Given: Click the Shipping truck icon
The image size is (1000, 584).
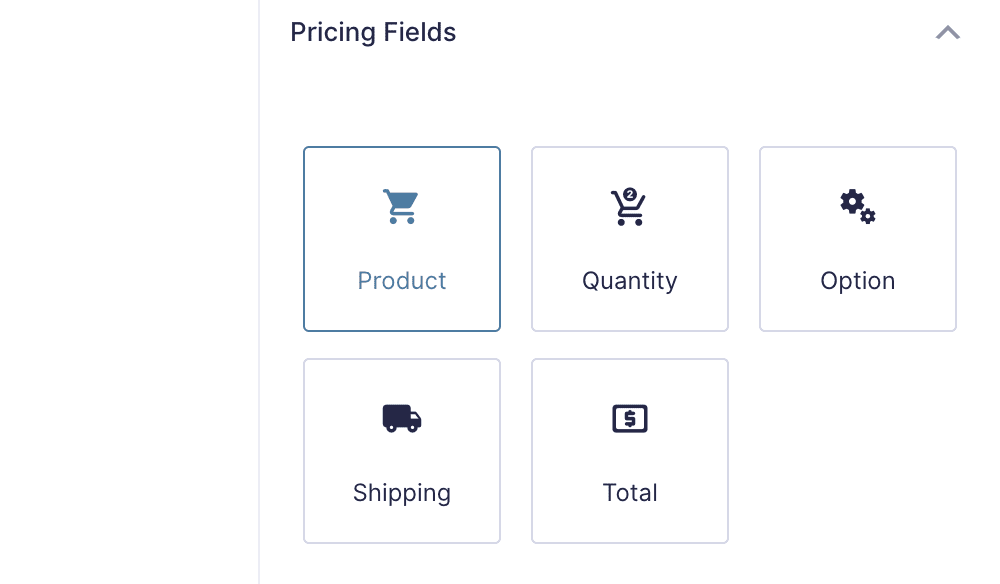Looking at the screenshot, I should [x=401, y=418].
